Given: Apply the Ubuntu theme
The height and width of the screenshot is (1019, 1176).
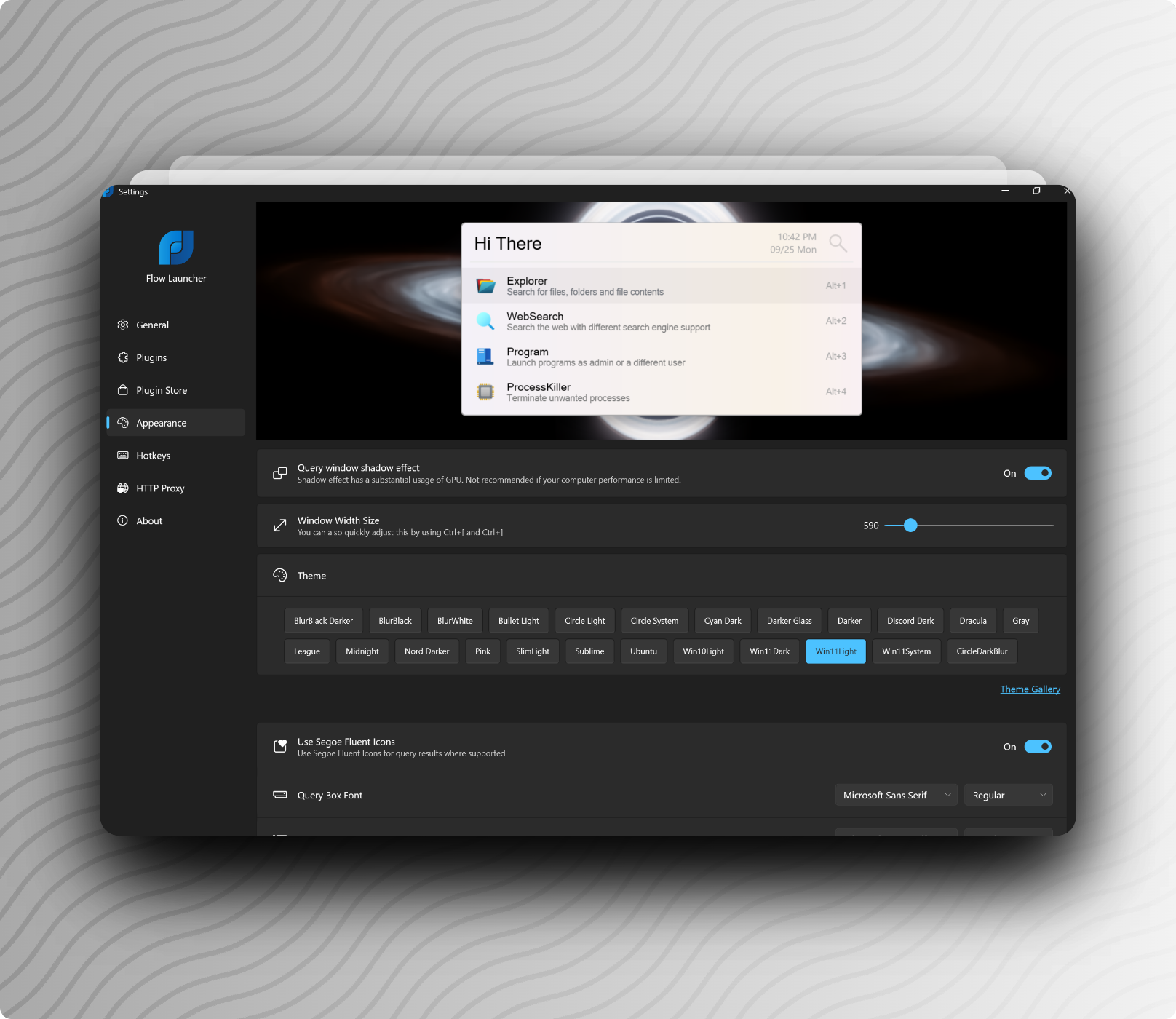Looking at the screenshot, I should pos(643,651).
